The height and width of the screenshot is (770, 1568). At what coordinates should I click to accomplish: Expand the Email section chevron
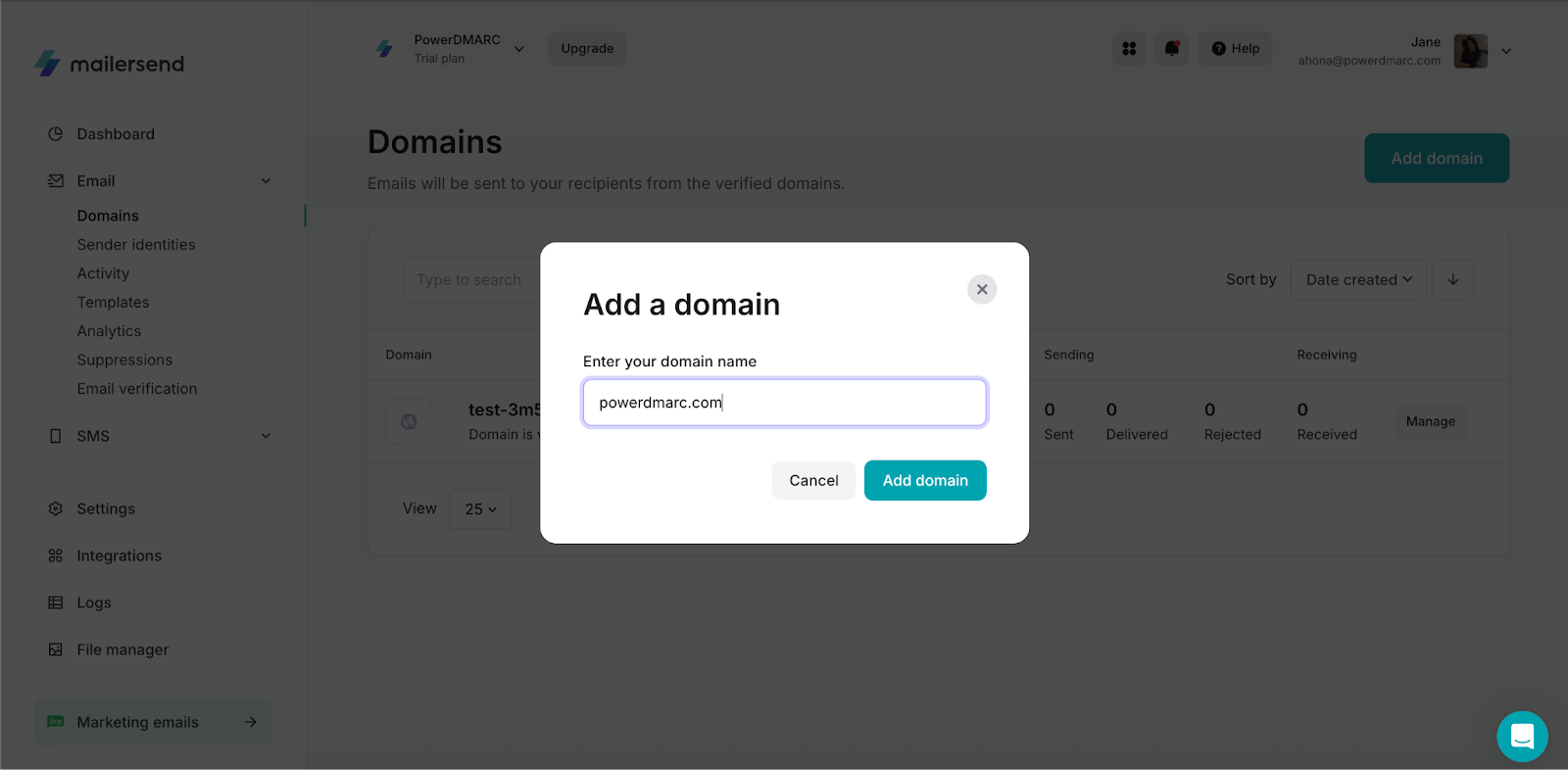coord(266,181)
